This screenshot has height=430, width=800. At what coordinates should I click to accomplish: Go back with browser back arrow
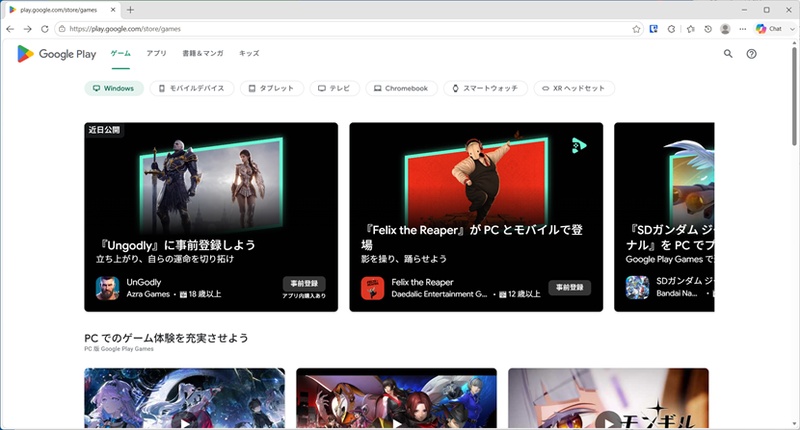[10, 29]
